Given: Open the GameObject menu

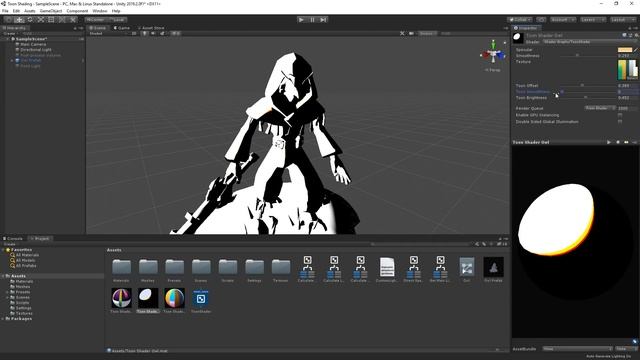Looking at the screenshot, I should [x=51, y=11].
